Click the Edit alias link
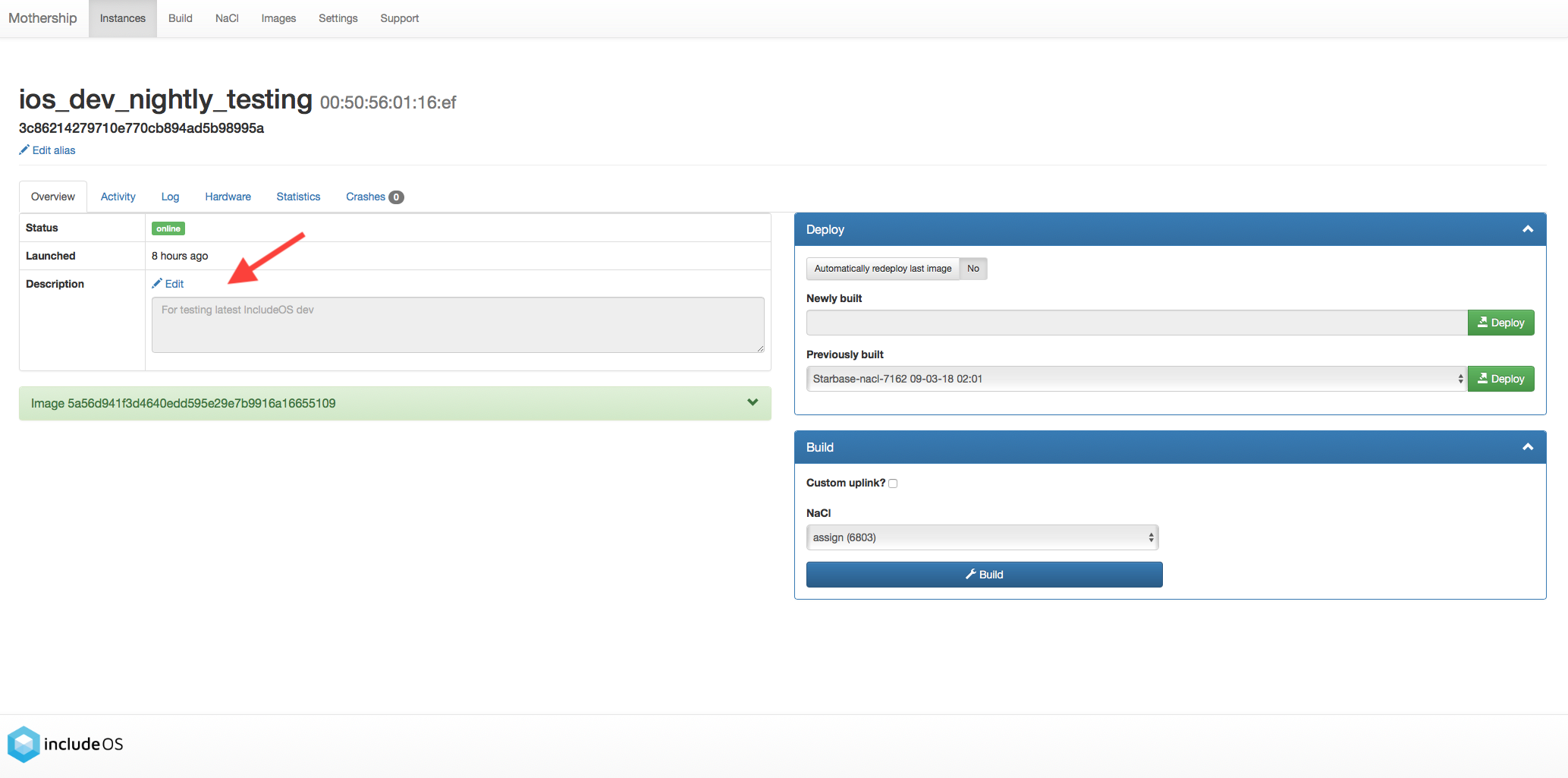The width and height of the screenshot is (1568, 778). pyautogui.click(x=54, y=150)
